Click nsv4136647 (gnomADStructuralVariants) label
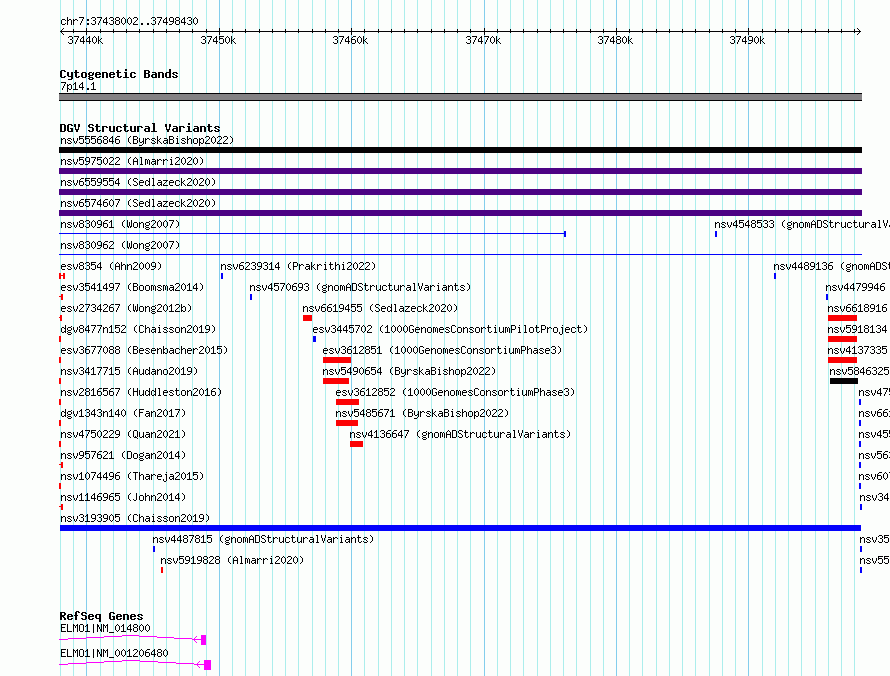This screenshot has height=676, width=890. 460,434
